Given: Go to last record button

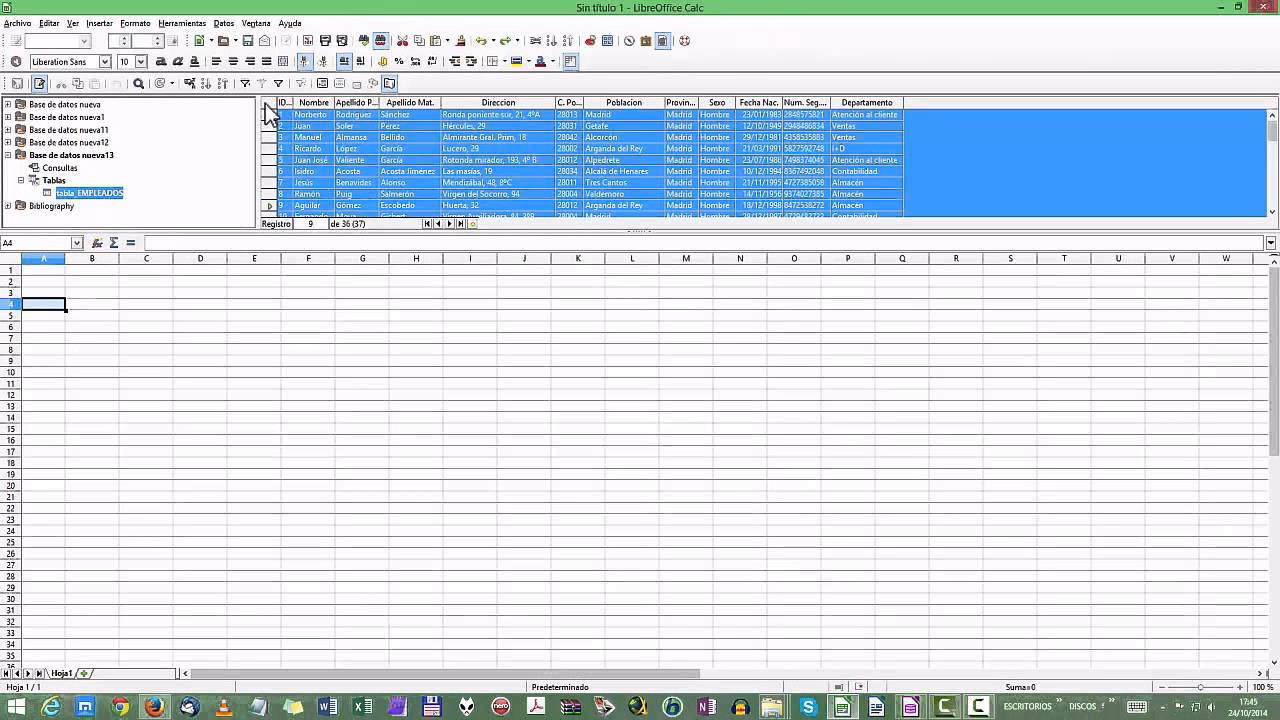Looking at the screenshot, I should (461, 224).
